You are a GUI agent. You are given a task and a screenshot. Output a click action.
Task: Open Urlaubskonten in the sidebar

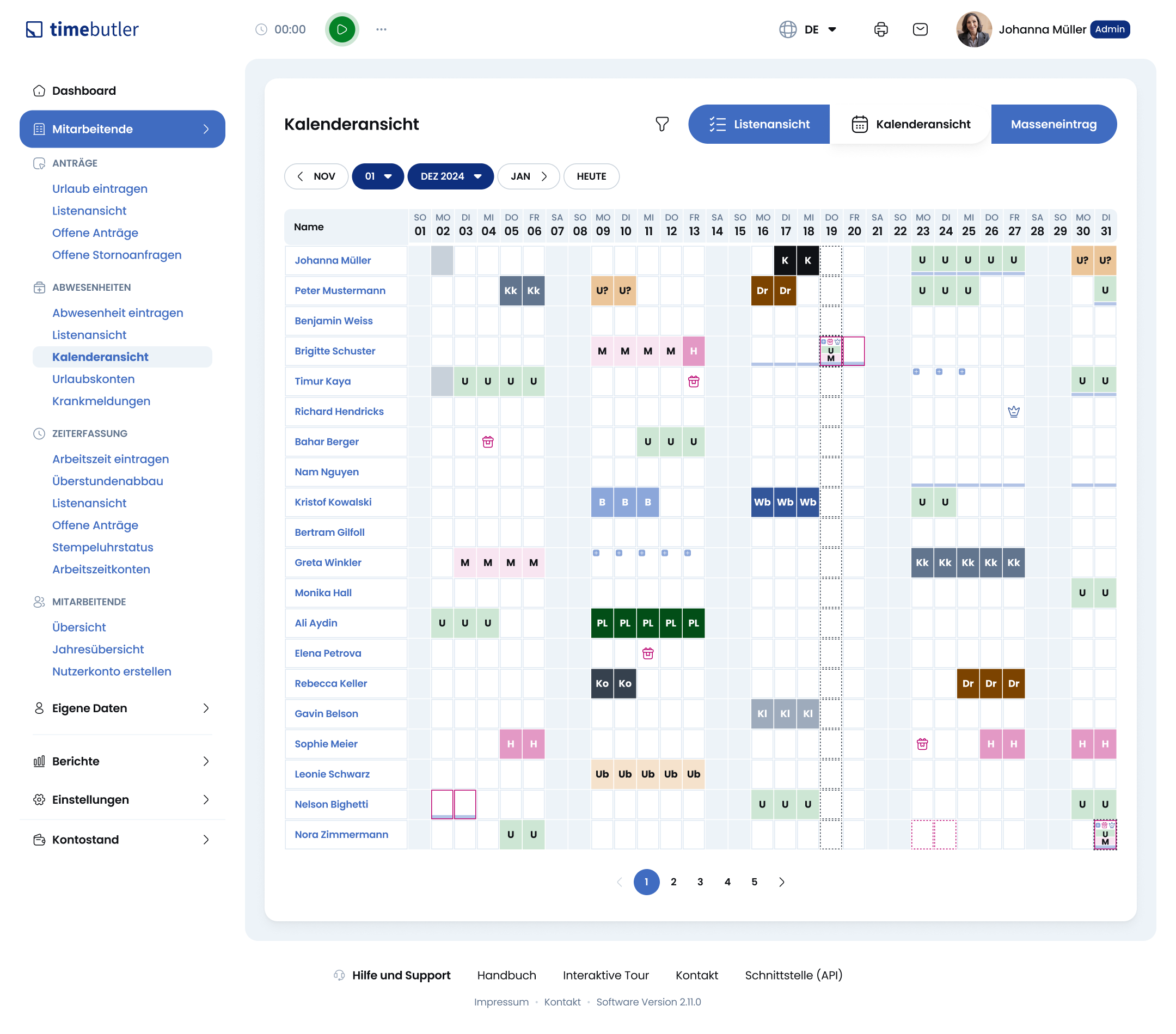(93, 379)
